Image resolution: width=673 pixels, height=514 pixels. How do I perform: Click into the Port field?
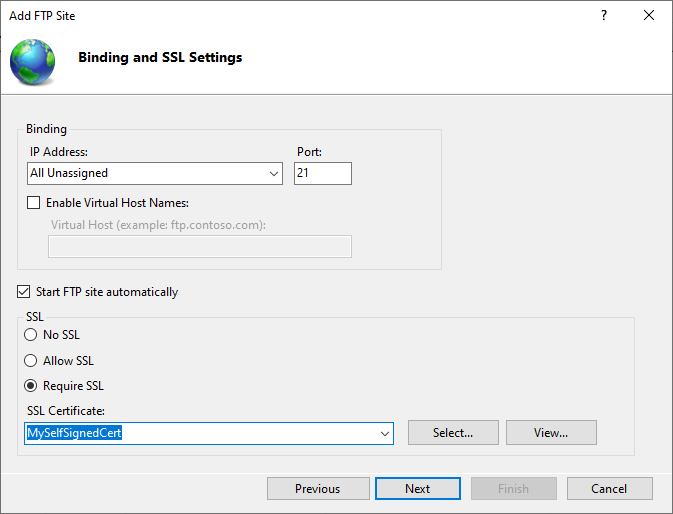[322, 174]
